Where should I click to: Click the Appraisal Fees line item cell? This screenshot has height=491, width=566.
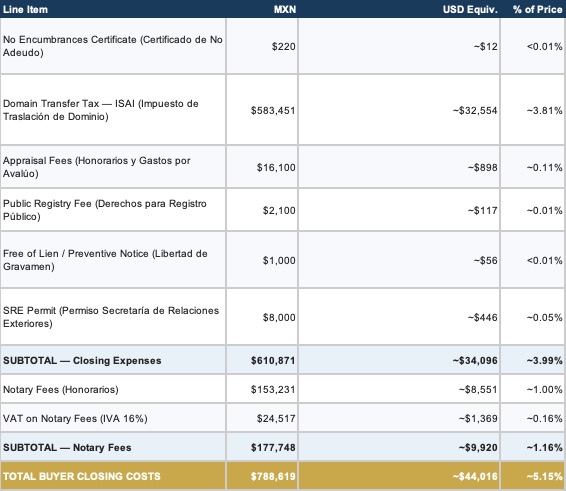click(113, 167)
